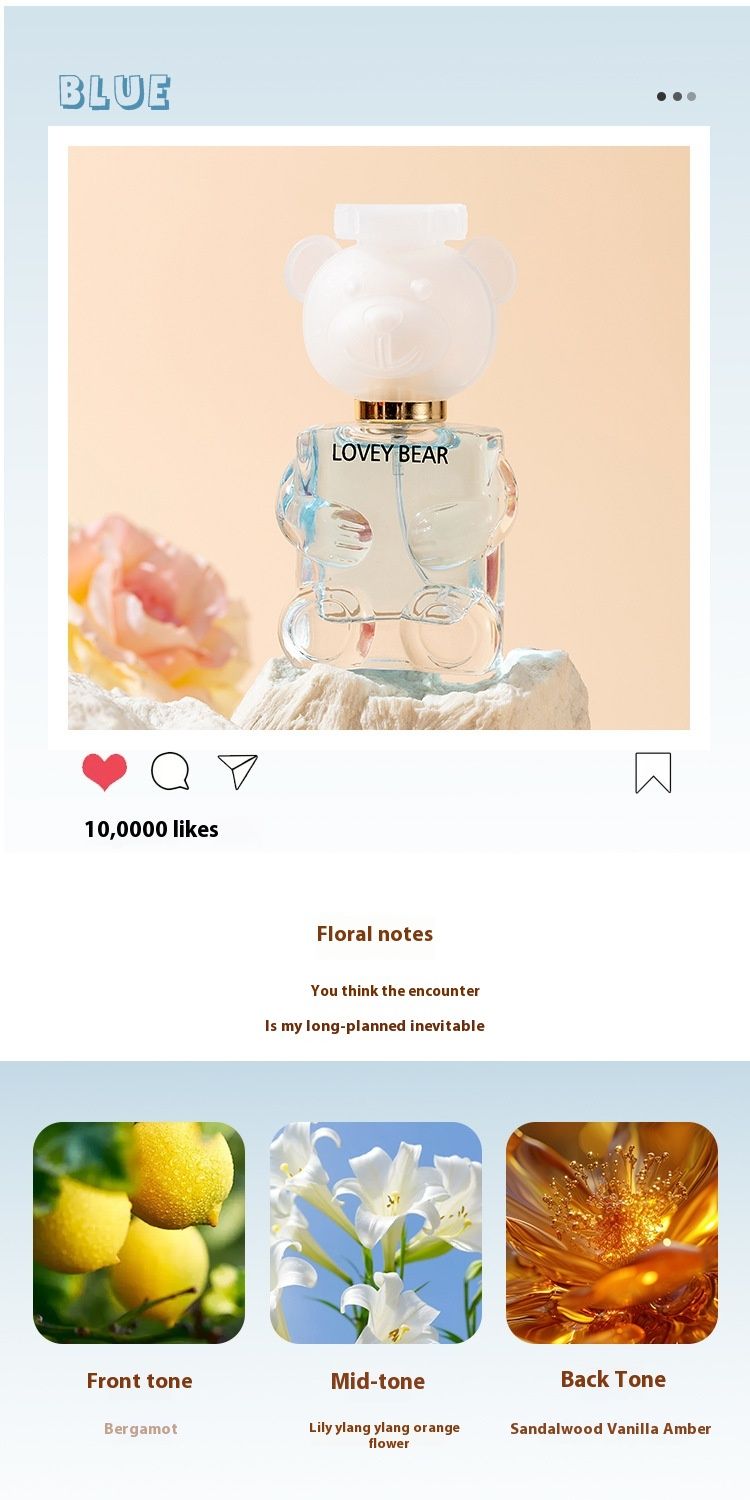Open the comment speech bubble icon
This screenshot has width=750, height=1500.
pyautogui.click(x=170, y=772)
